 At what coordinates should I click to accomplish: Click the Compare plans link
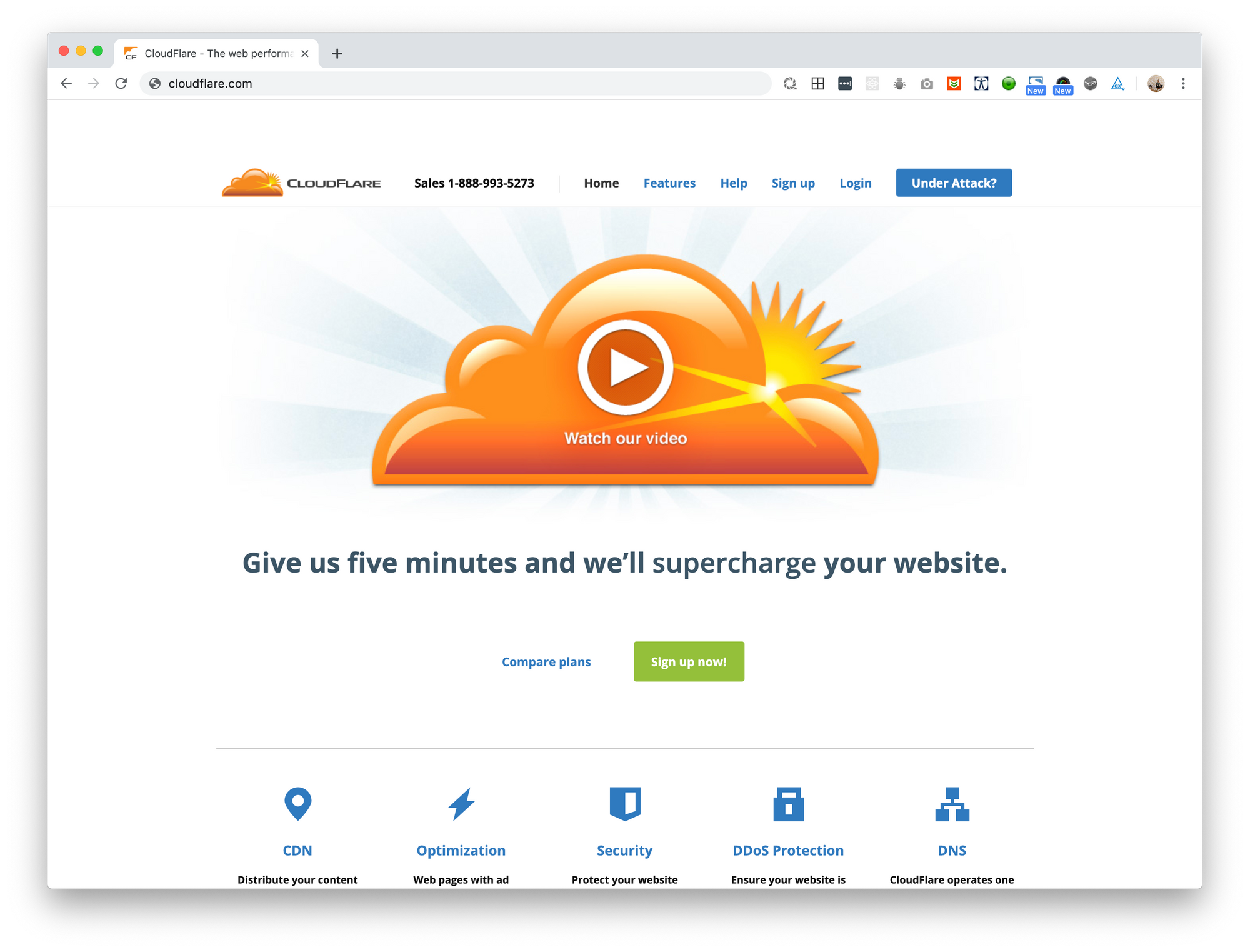[x=546, y=661]
